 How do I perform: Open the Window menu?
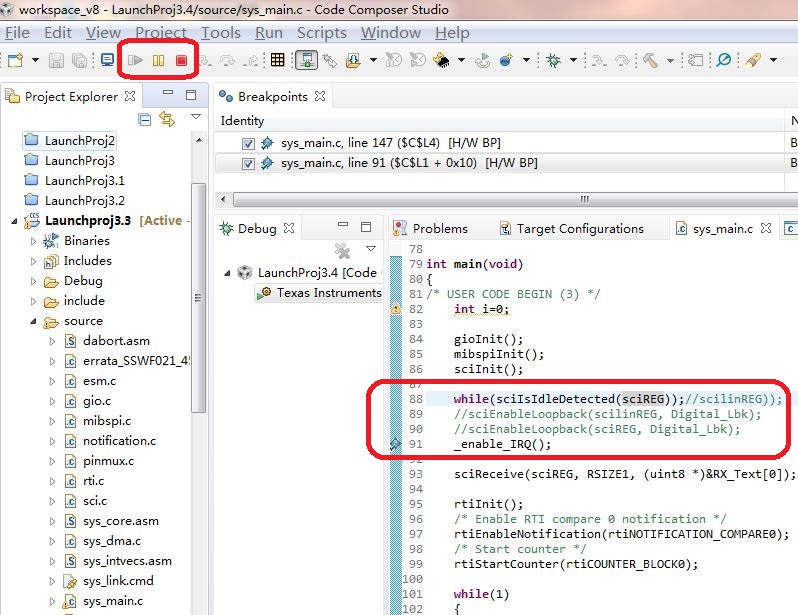tap(391, 33)
